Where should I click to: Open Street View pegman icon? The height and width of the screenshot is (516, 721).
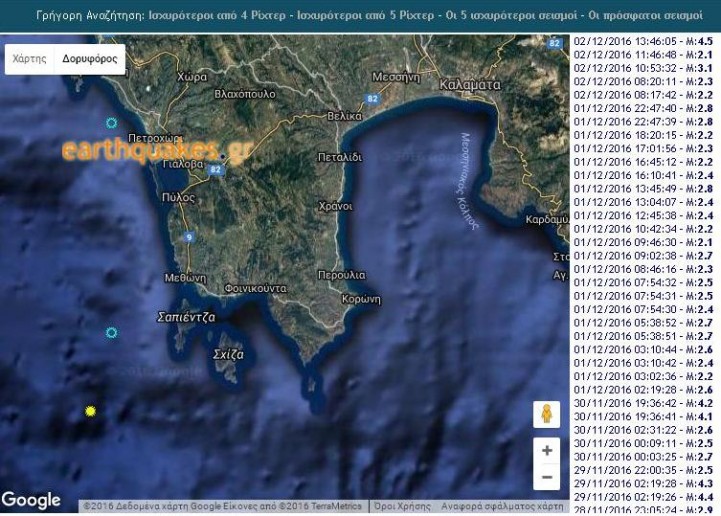pyautogui.click(x=547, y=413)
